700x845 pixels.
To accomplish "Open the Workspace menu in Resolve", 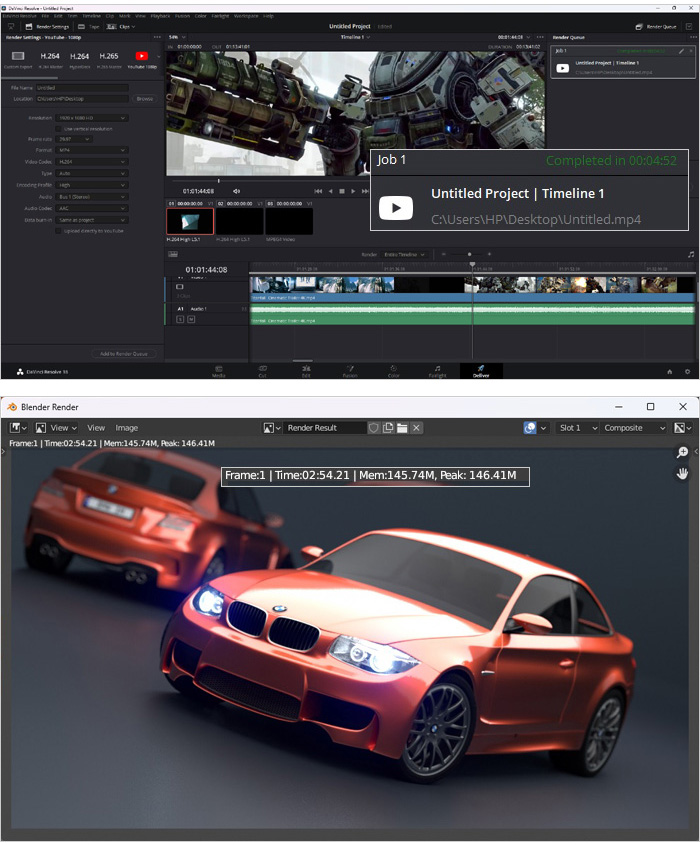I will tap(246, 16).
